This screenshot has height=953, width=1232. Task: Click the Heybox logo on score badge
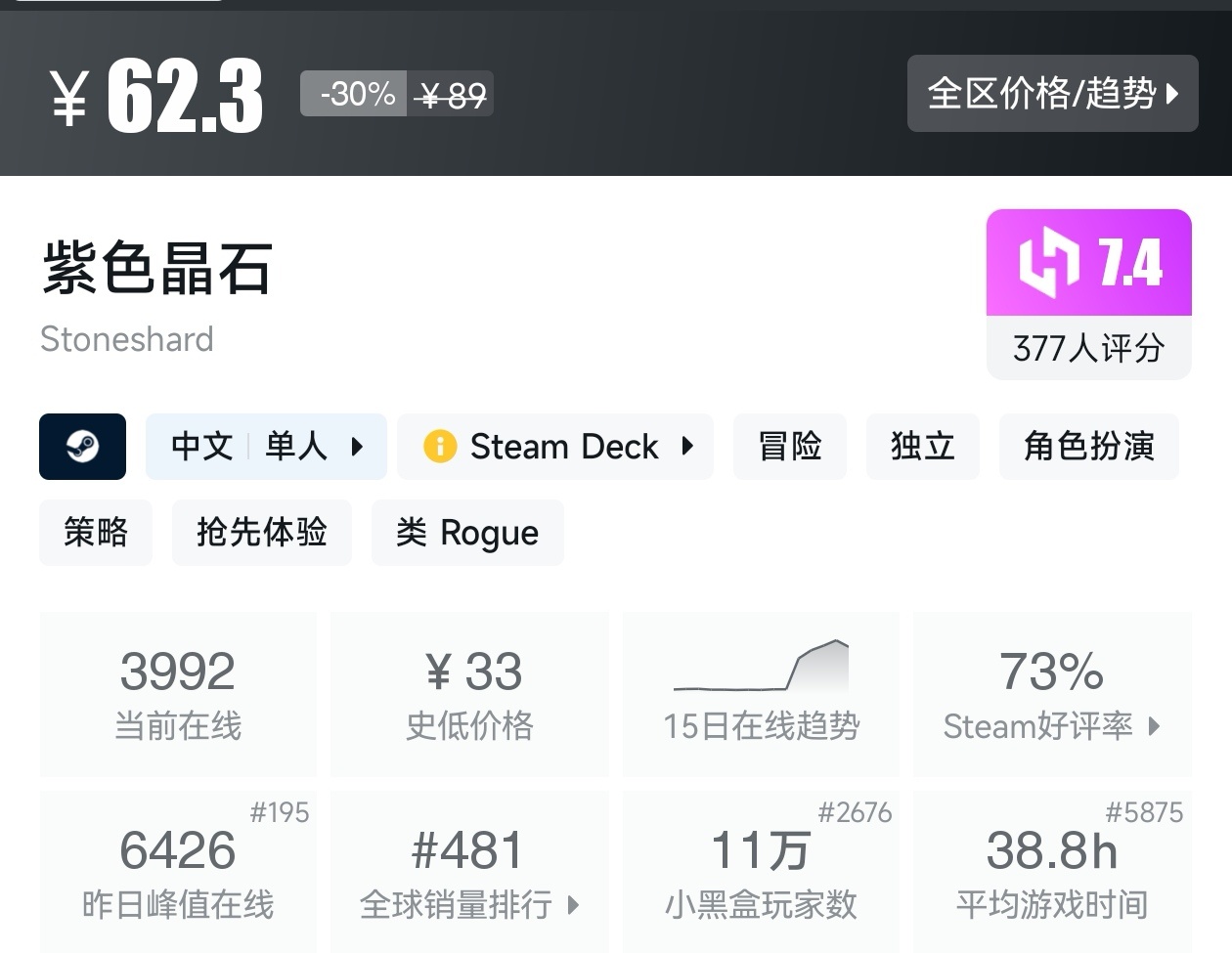pos(1048,262)
